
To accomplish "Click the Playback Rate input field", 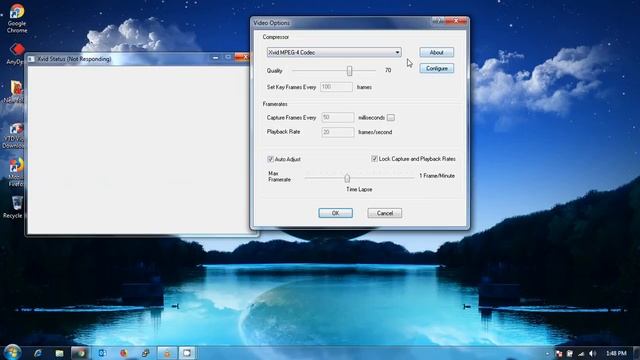I will (x=338, y=132).
